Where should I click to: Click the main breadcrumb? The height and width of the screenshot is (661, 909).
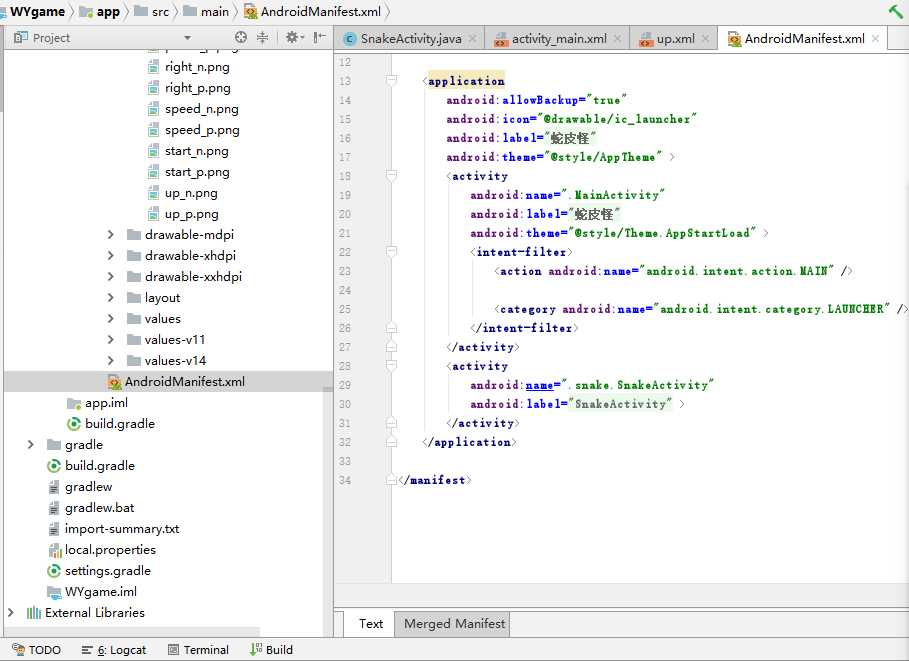click(206, 12)
